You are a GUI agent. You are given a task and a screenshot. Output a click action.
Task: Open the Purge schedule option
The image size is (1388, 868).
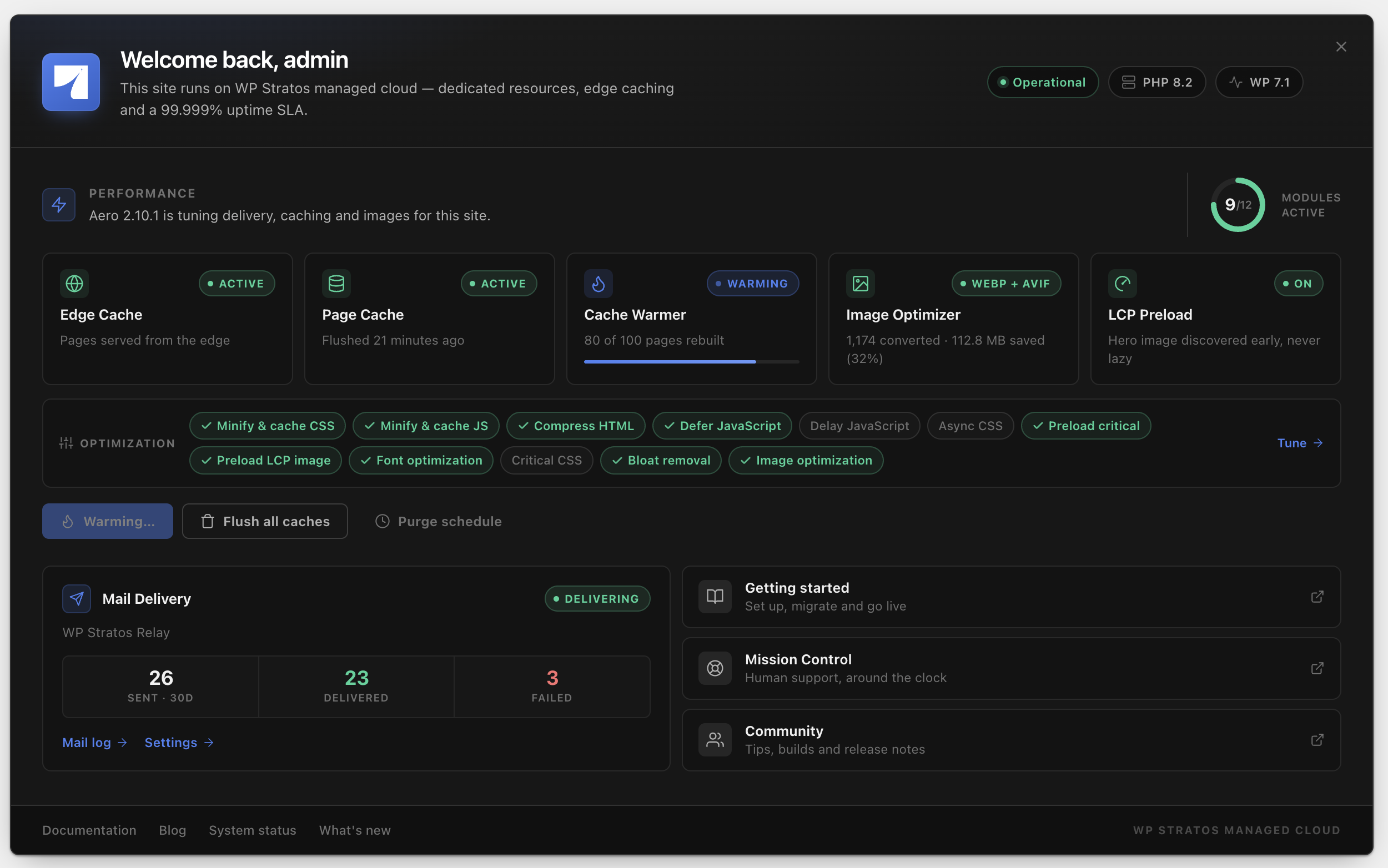point(438,521)
